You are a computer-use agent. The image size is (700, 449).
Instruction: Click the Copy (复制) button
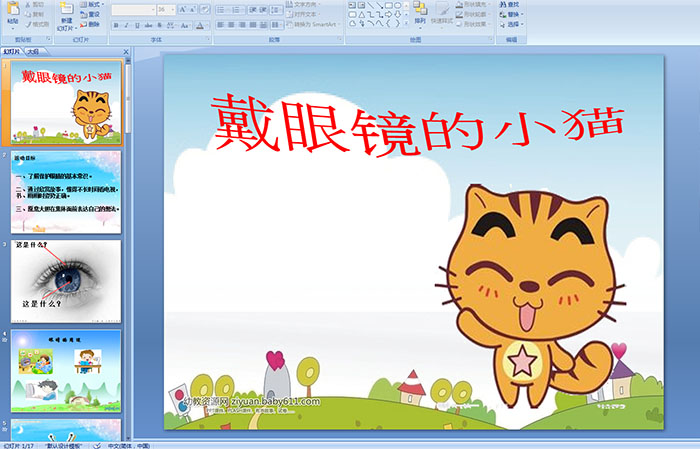[x=35, y=14]
